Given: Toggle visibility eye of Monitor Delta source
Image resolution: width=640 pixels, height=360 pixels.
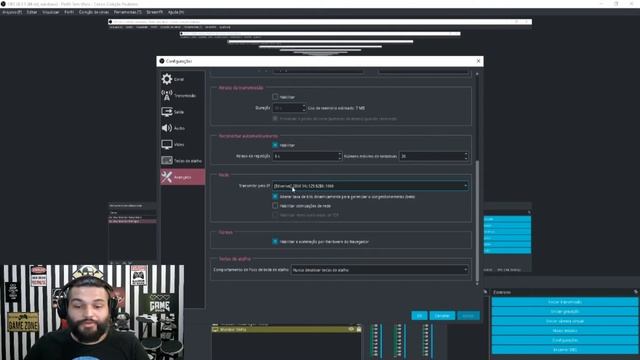Looking at the screenshot, I should tap(351, 329).
